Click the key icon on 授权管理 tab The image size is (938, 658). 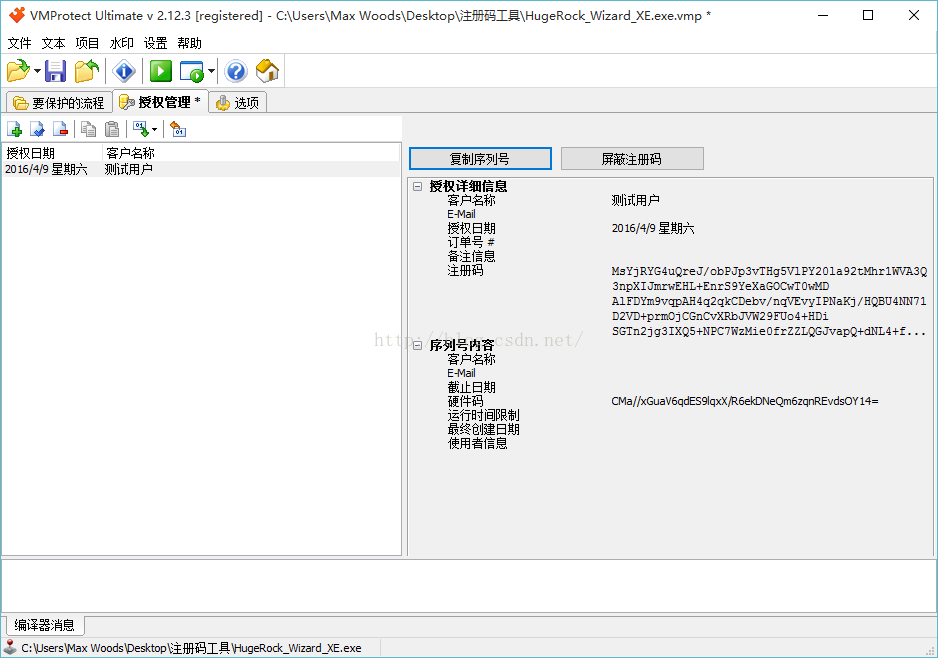click(126, 102)
